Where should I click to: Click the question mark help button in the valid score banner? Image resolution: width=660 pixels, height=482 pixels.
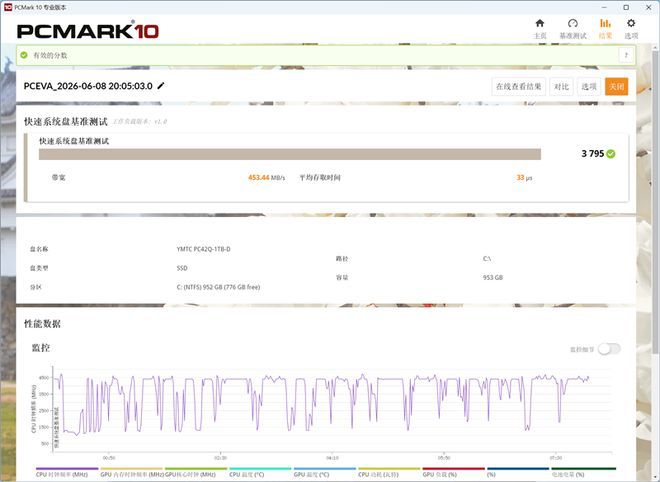click(x=626, y=55)
